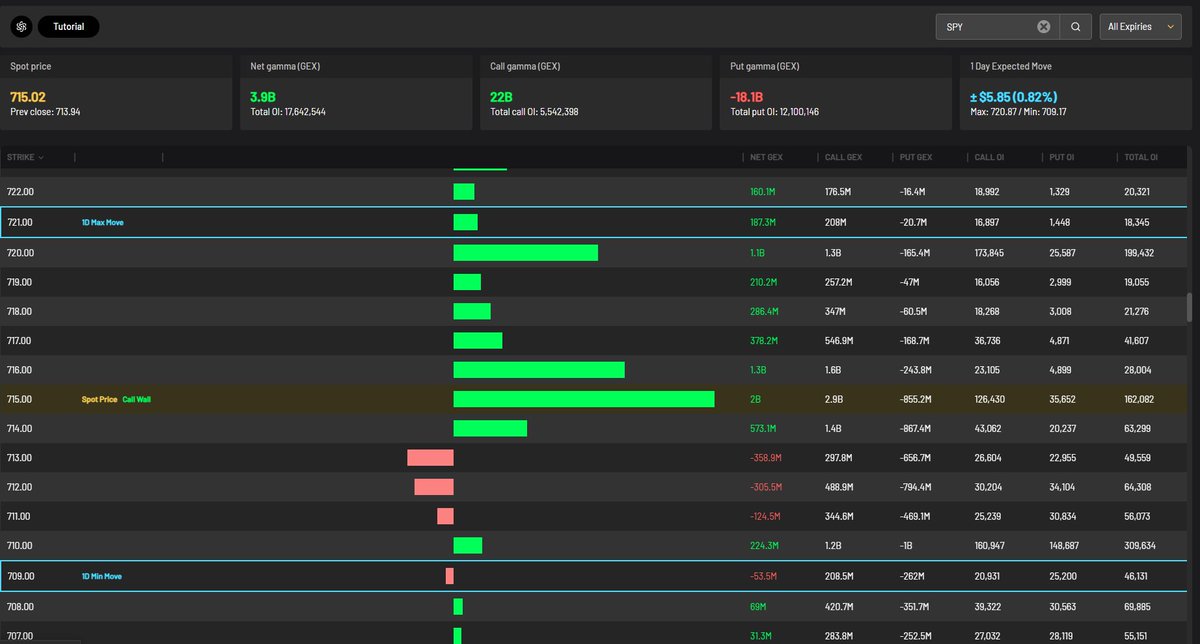The width and height of the screenshot is (1200, 644).
Task: Click the green gamma bar for strike 710.00
Action: click(x=468, y=546)
